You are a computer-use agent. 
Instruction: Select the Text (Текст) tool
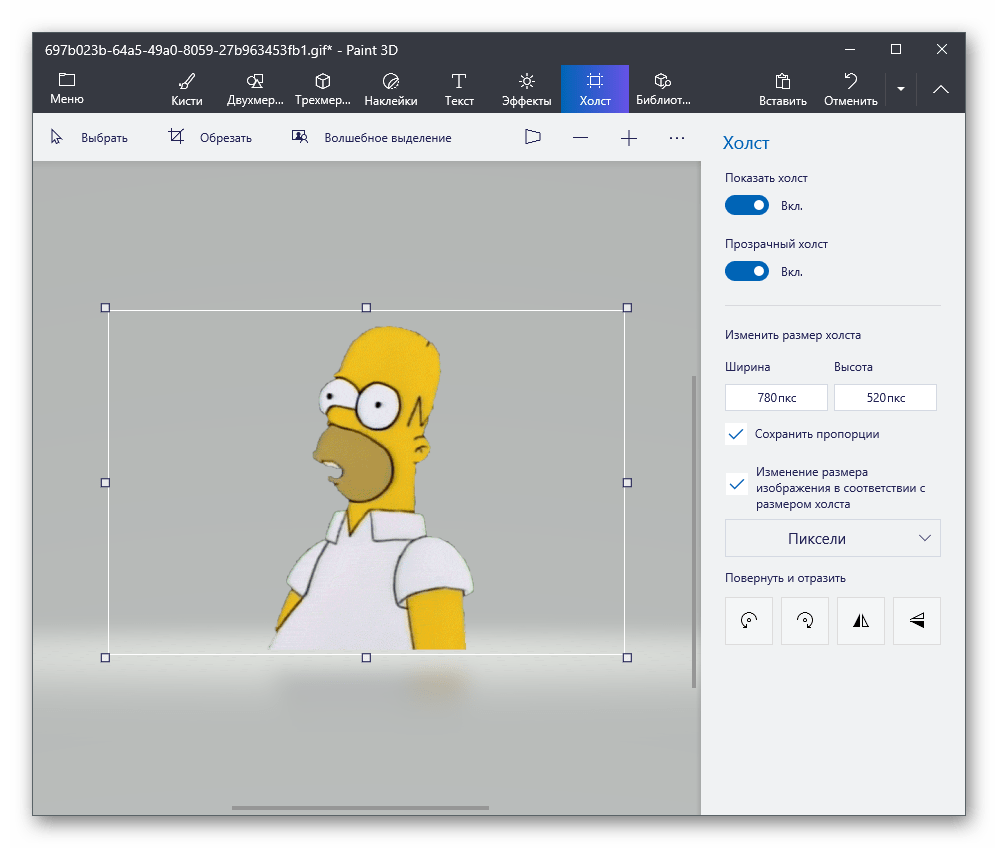459,89
